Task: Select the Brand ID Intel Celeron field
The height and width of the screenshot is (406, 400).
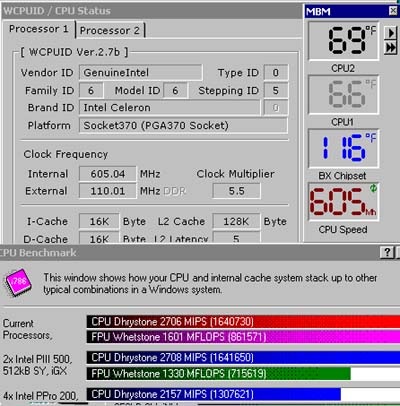Action: point(170,108)
